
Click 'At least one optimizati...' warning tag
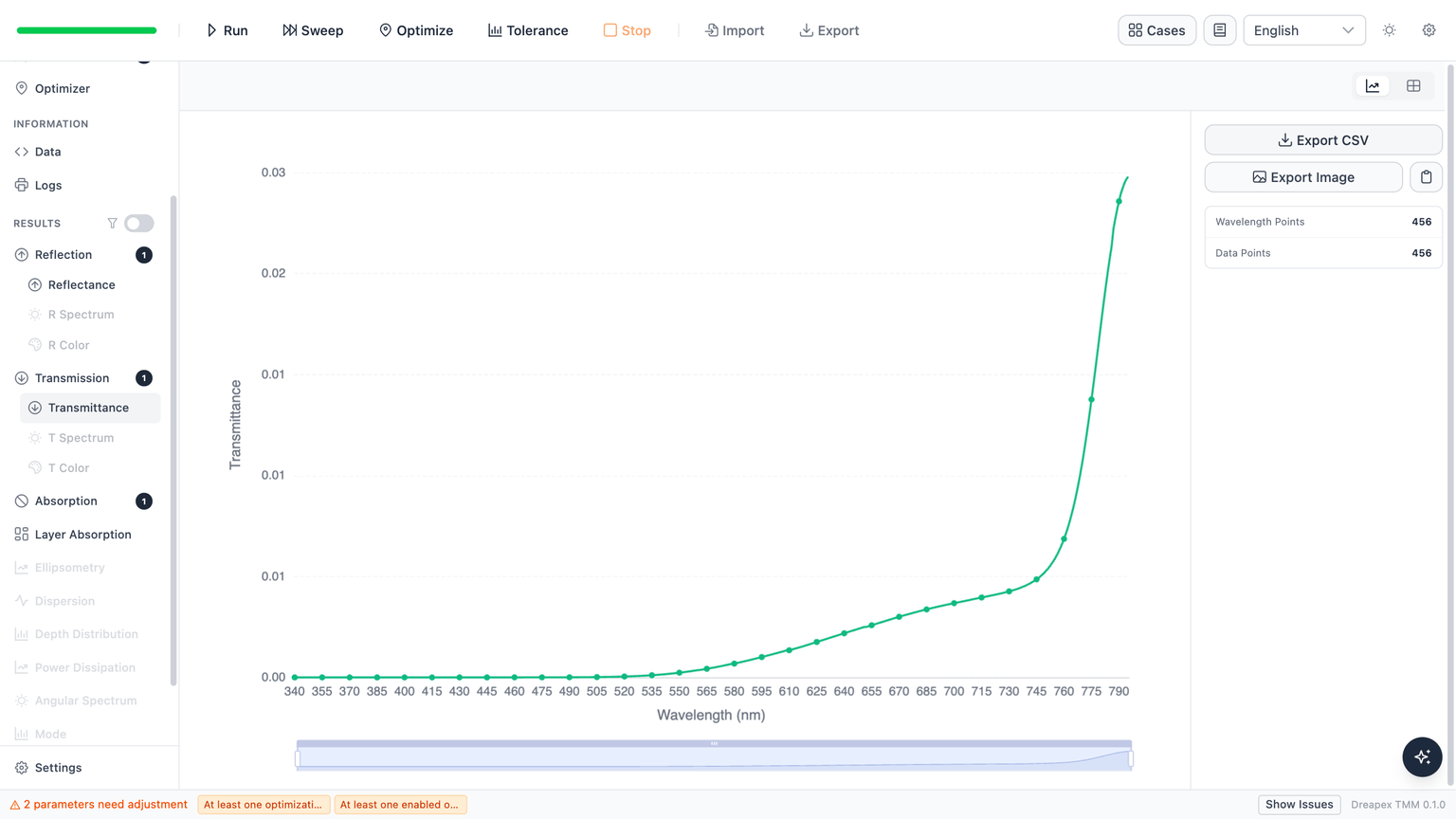click(264, 805)
